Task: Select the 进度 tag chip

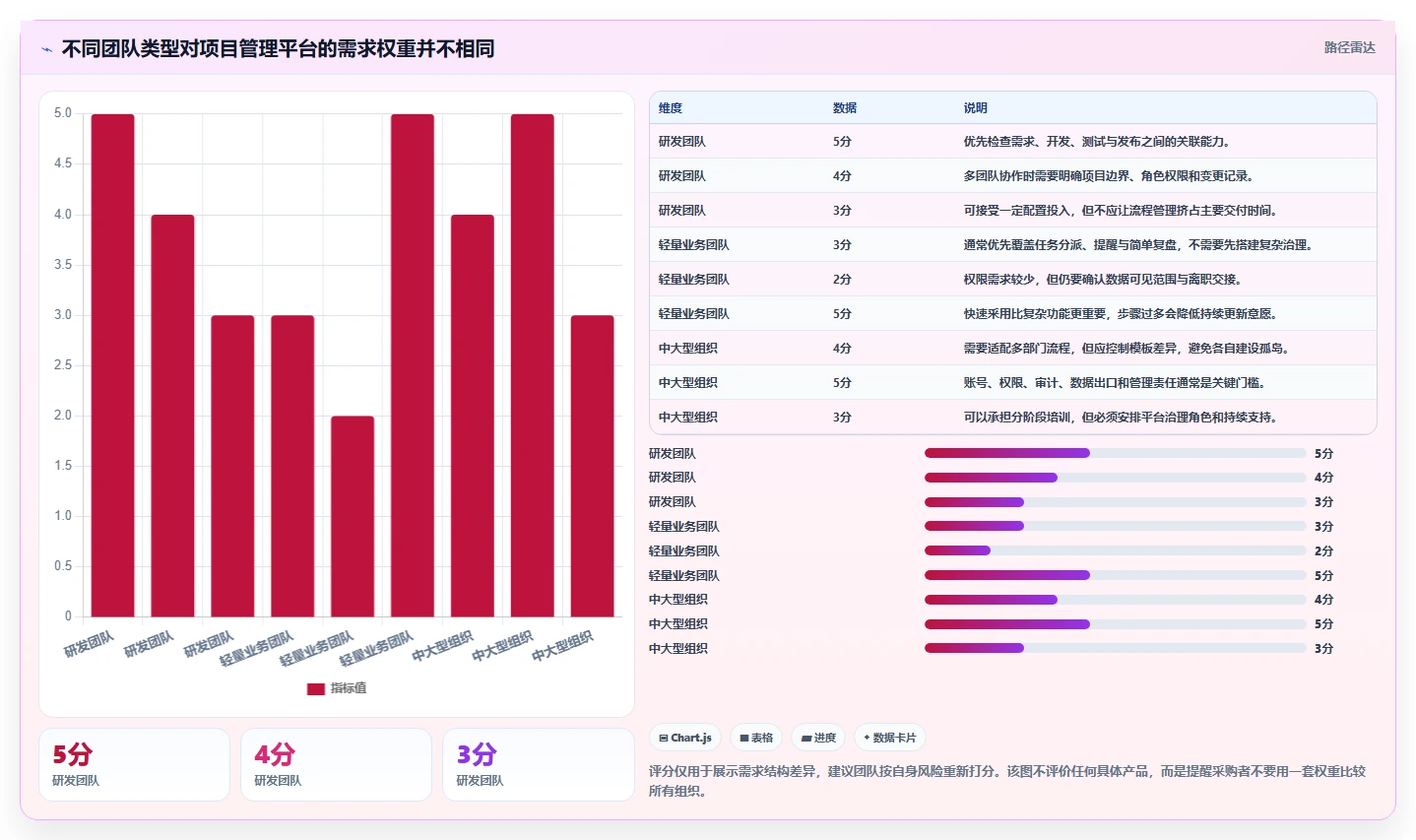Action: click(818, 738)
